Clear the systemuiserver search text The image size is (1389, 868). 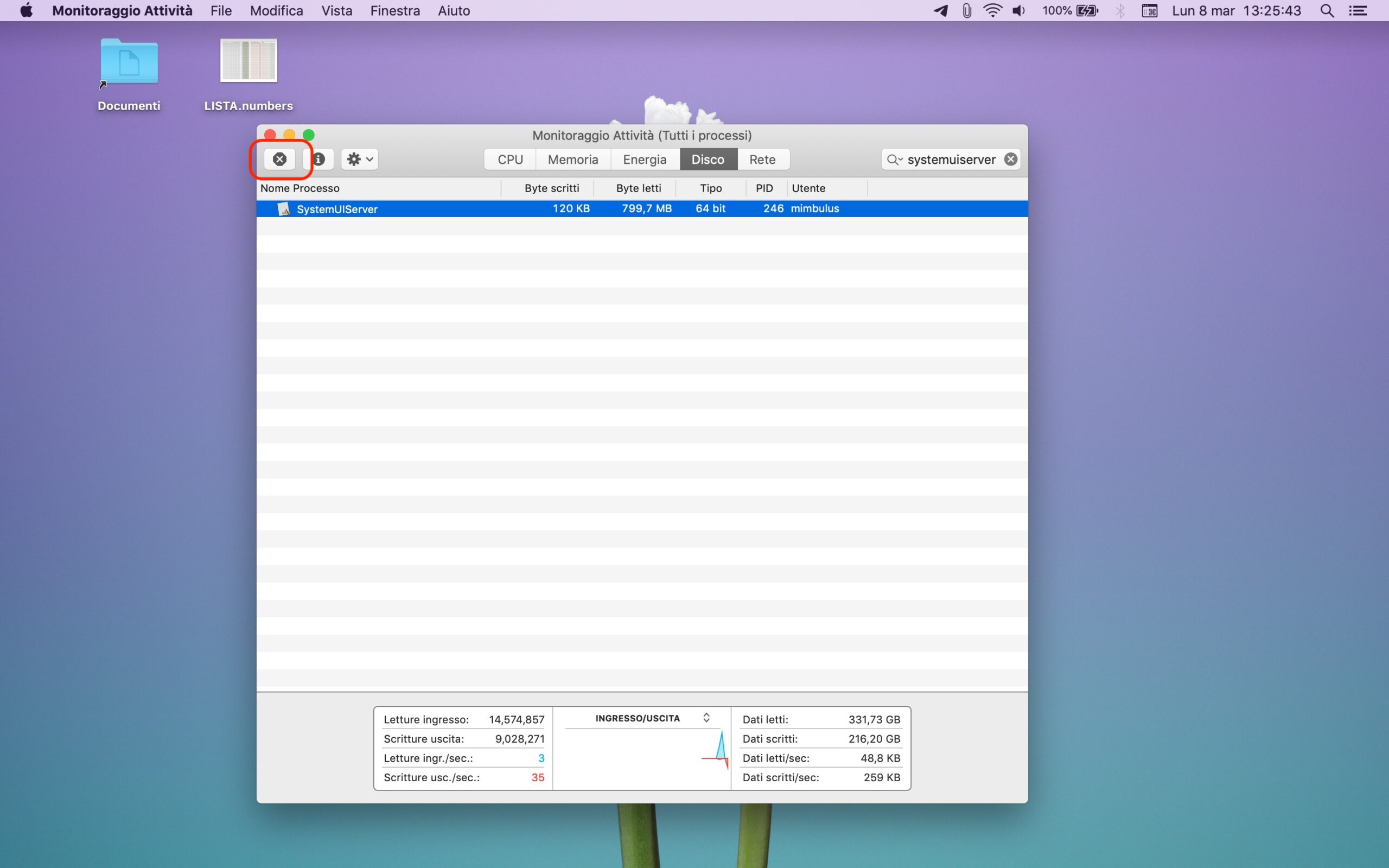1010,159
